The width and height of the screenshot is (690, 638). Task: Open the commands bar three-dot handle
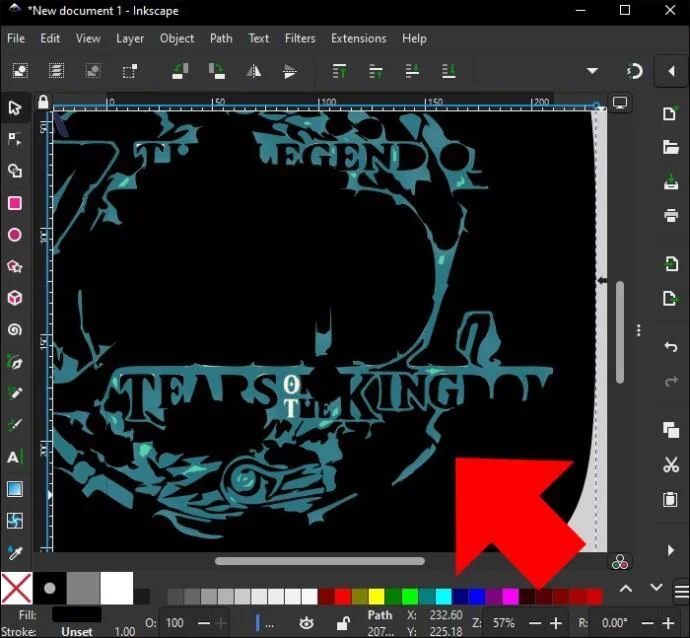(x=639, y=330)
